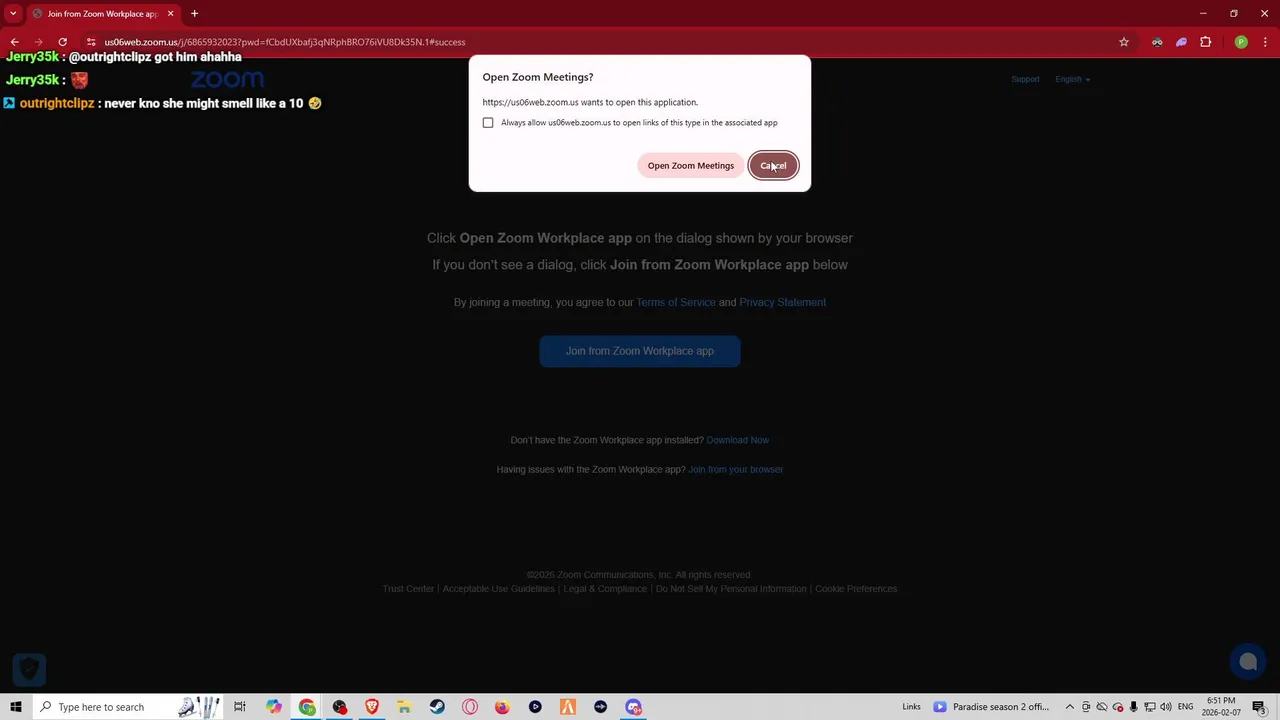The height and width of the screenshot is (720, 1280).
Task: Click the Download Now link
Action: pyautogui.click(x=738, y=440)
